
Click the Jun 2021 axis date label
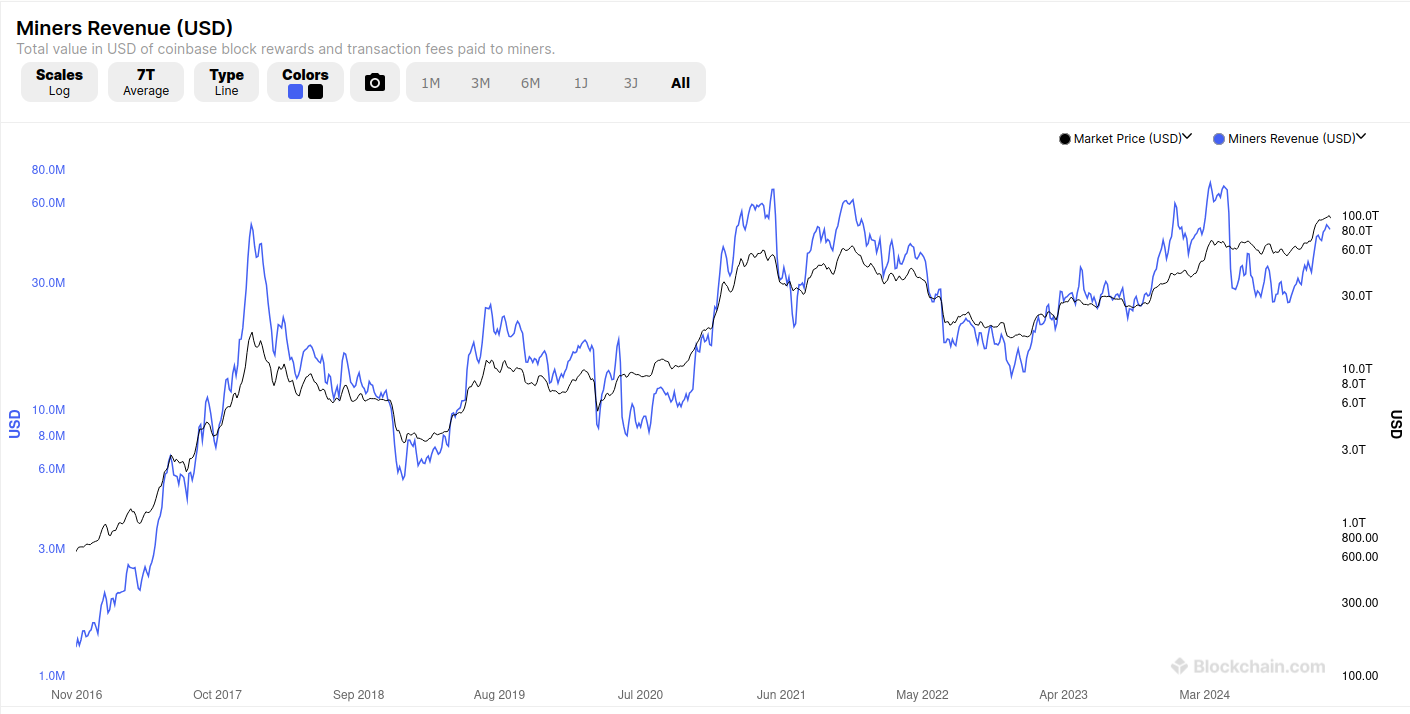click(x=781, y=694)
